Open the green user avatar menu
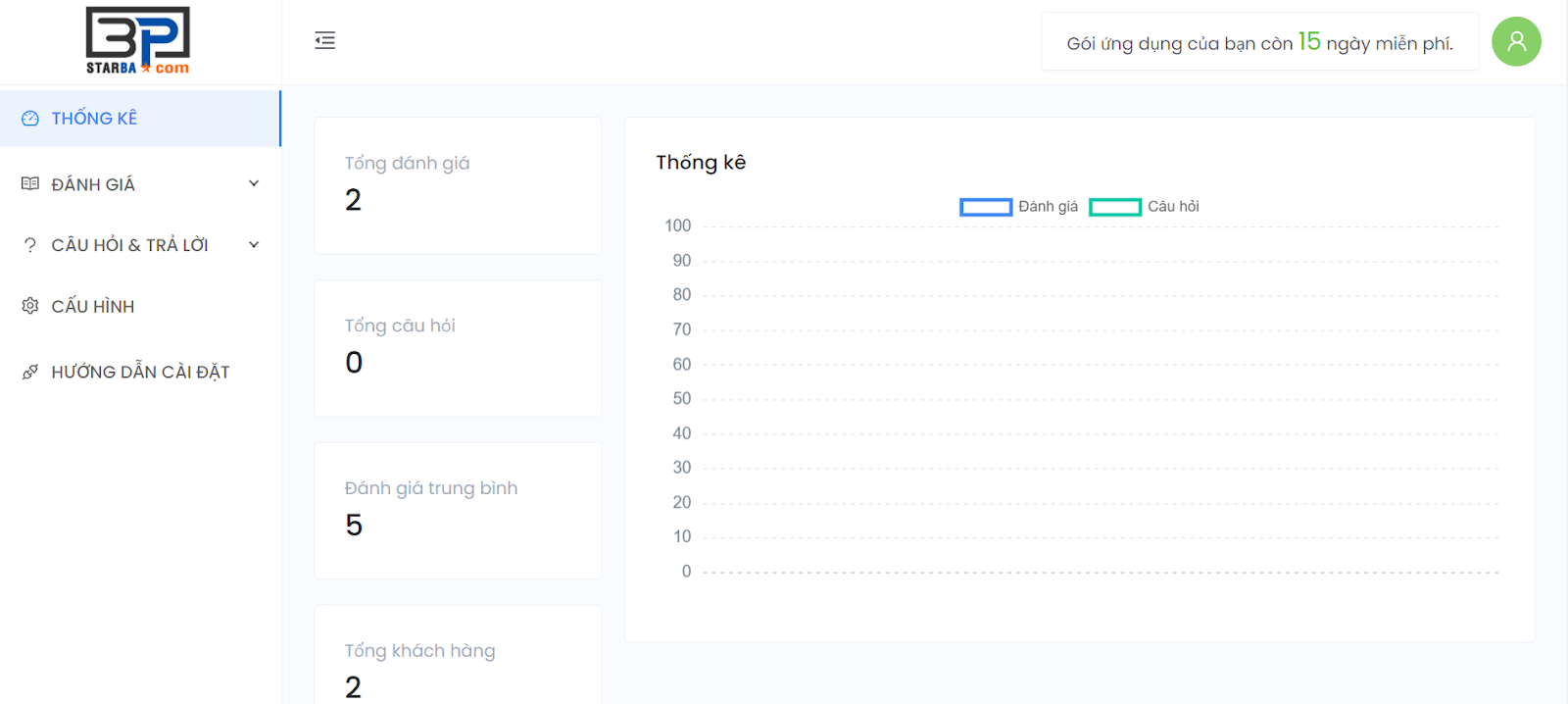Screen dimensions: 1568x704 pos(1515,41)
